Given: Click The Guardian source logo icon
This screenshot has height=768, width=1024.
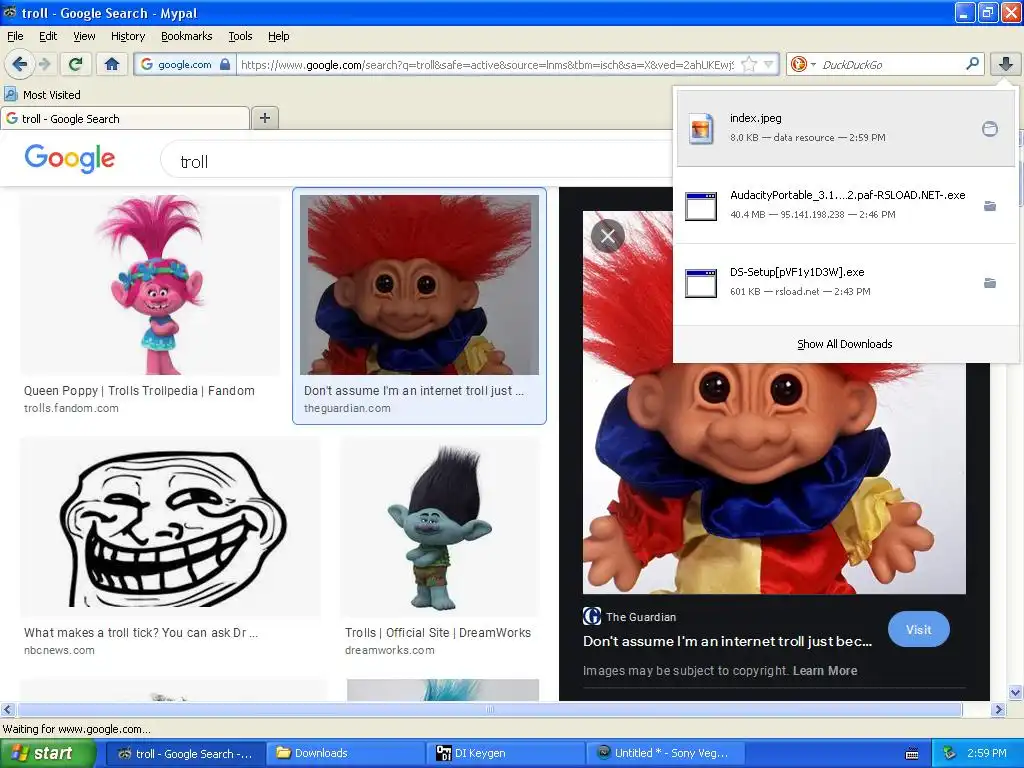Looking at the screenshot, I should tap(592, 616).
